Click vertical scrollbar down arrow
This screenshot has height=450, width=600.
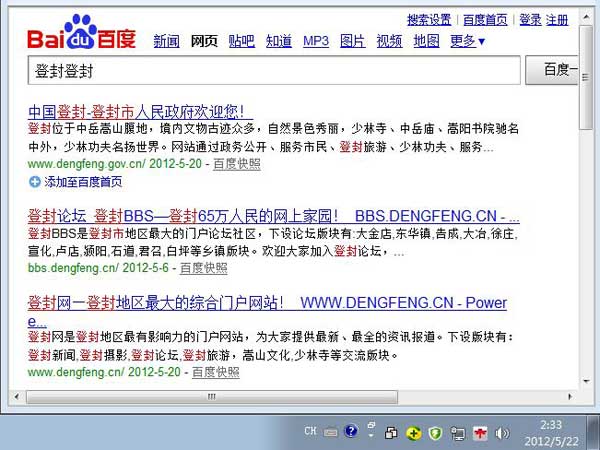point(586,381)
